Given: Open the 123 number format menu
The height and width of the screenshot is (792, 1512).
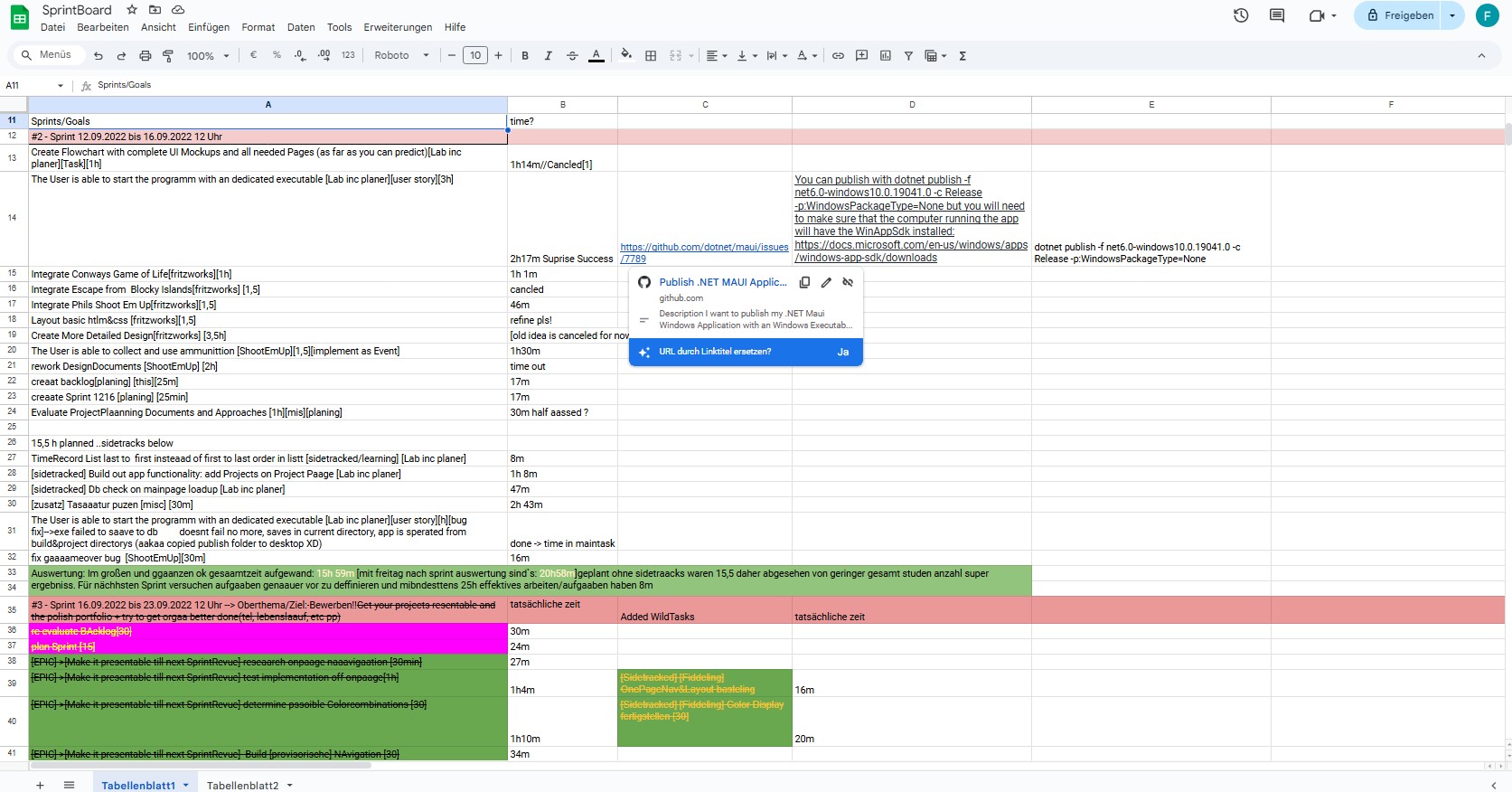Looking at the screenshot, I should click(348, 55).
